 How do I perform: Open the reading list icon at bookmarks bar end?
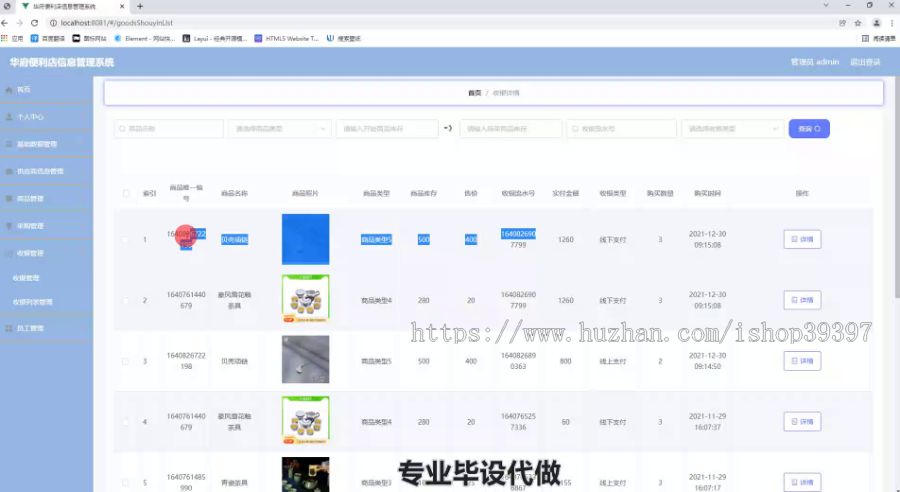[866, 38]
